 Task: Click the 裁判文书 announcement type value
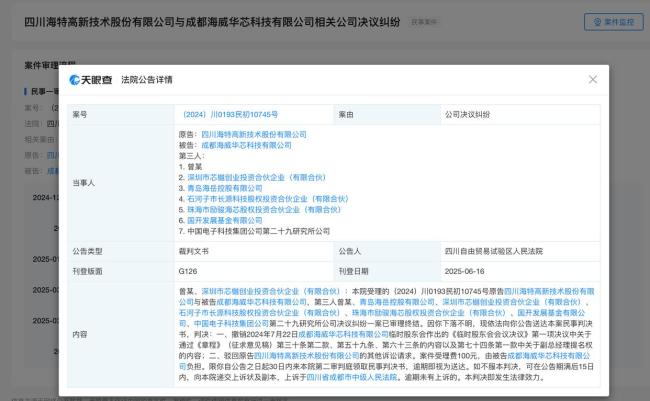tap(194, 251)
